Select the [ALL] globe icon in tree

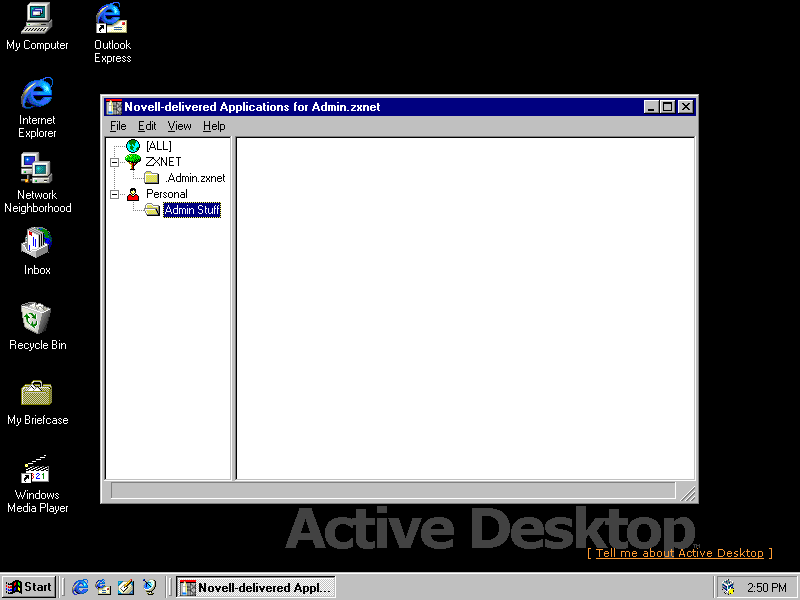point(133,146)
